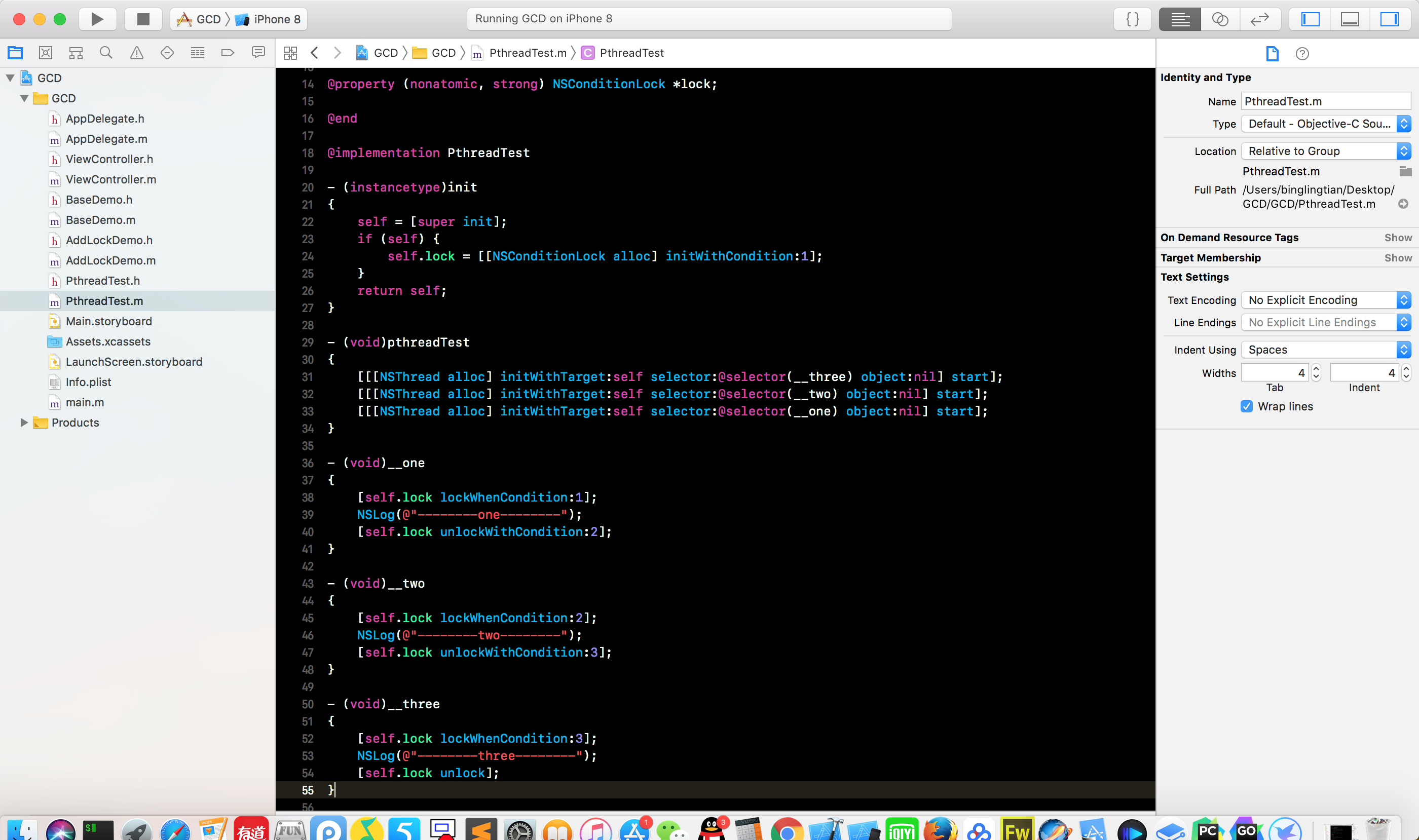Open AddLockDemo.m file
Screen dimensions: 1419x840
click(x=110, y=260)
